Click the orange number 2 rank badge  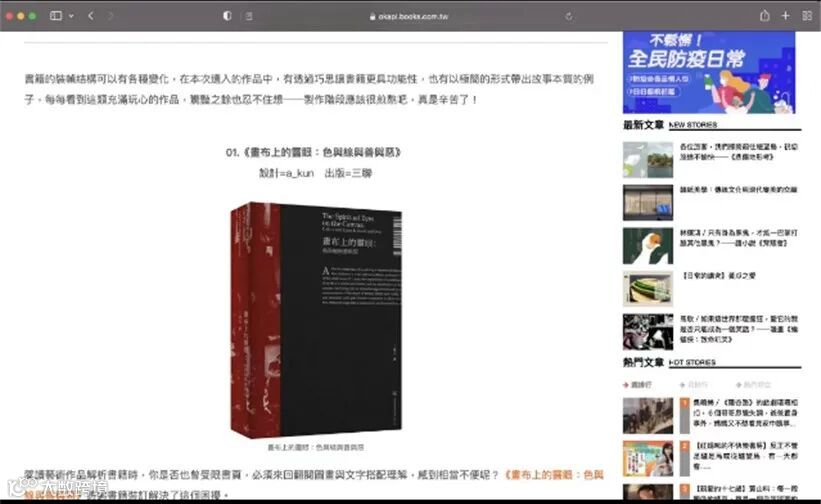click(x=684, y=446)
